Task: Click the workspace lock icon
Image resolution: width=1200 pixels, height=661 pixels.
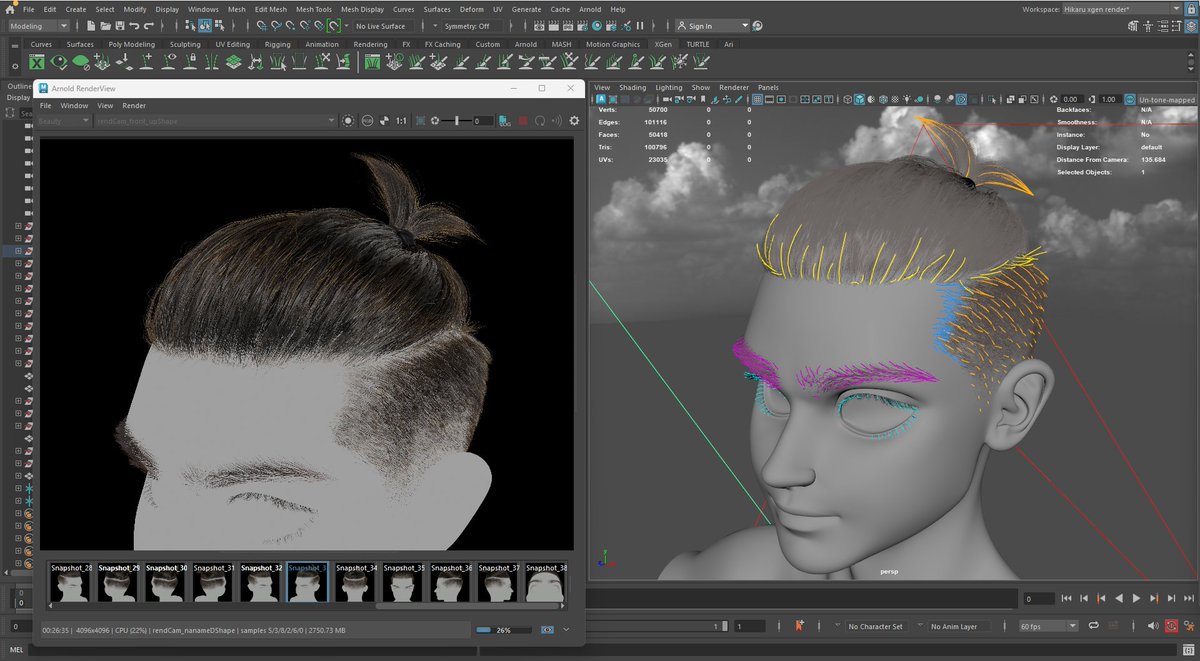Action: (x=1190, y=9)
